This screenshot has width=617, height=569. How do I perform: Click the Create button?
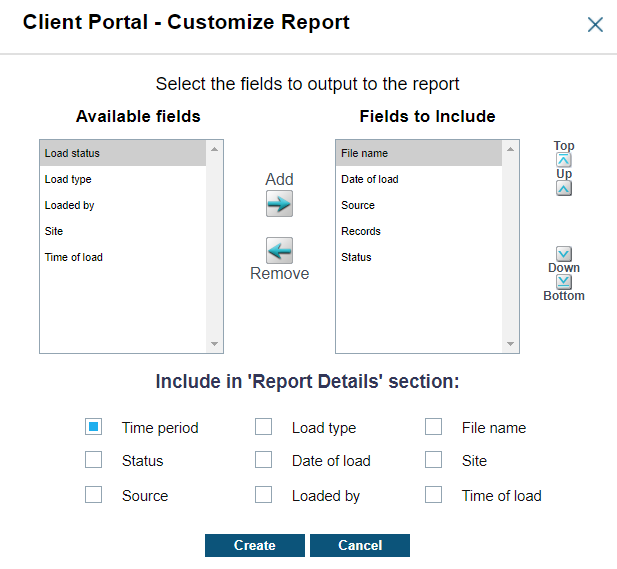[254, 545]
